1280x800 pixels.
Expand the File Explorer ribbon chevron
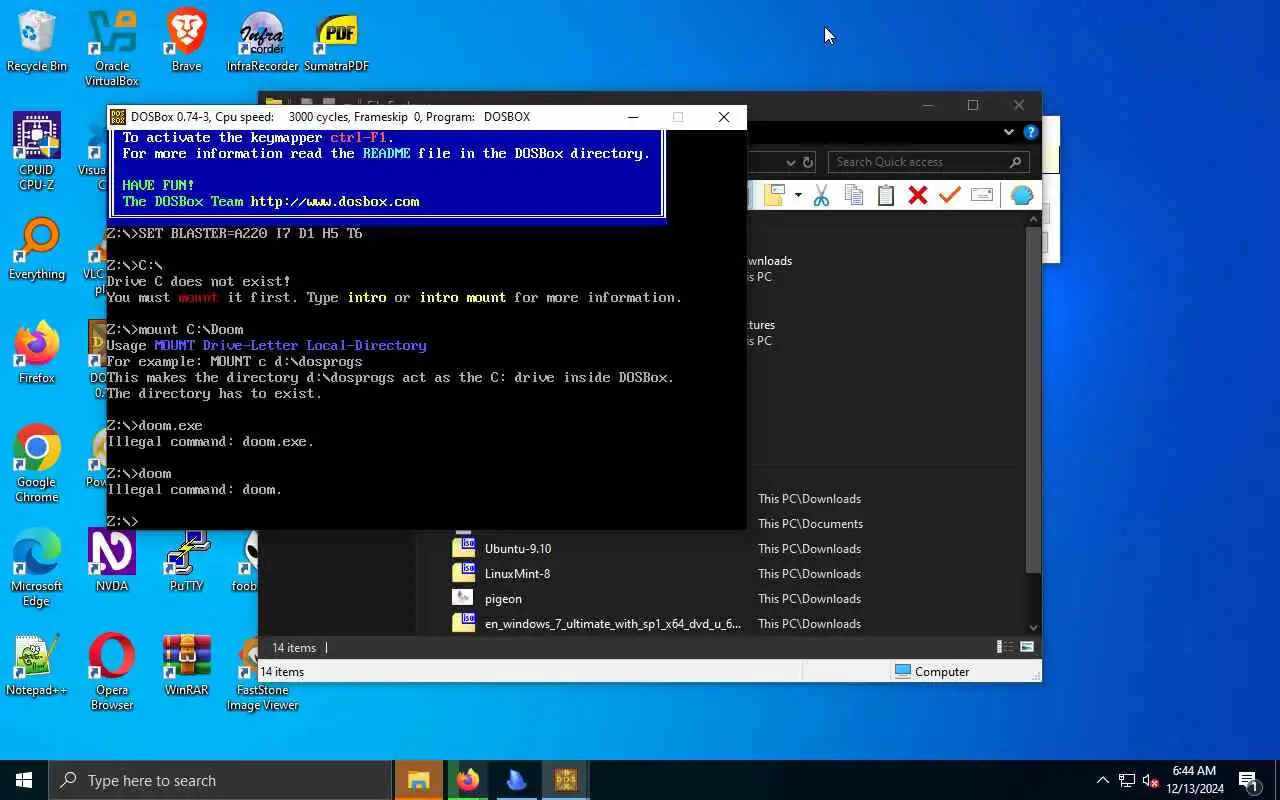1008,132
